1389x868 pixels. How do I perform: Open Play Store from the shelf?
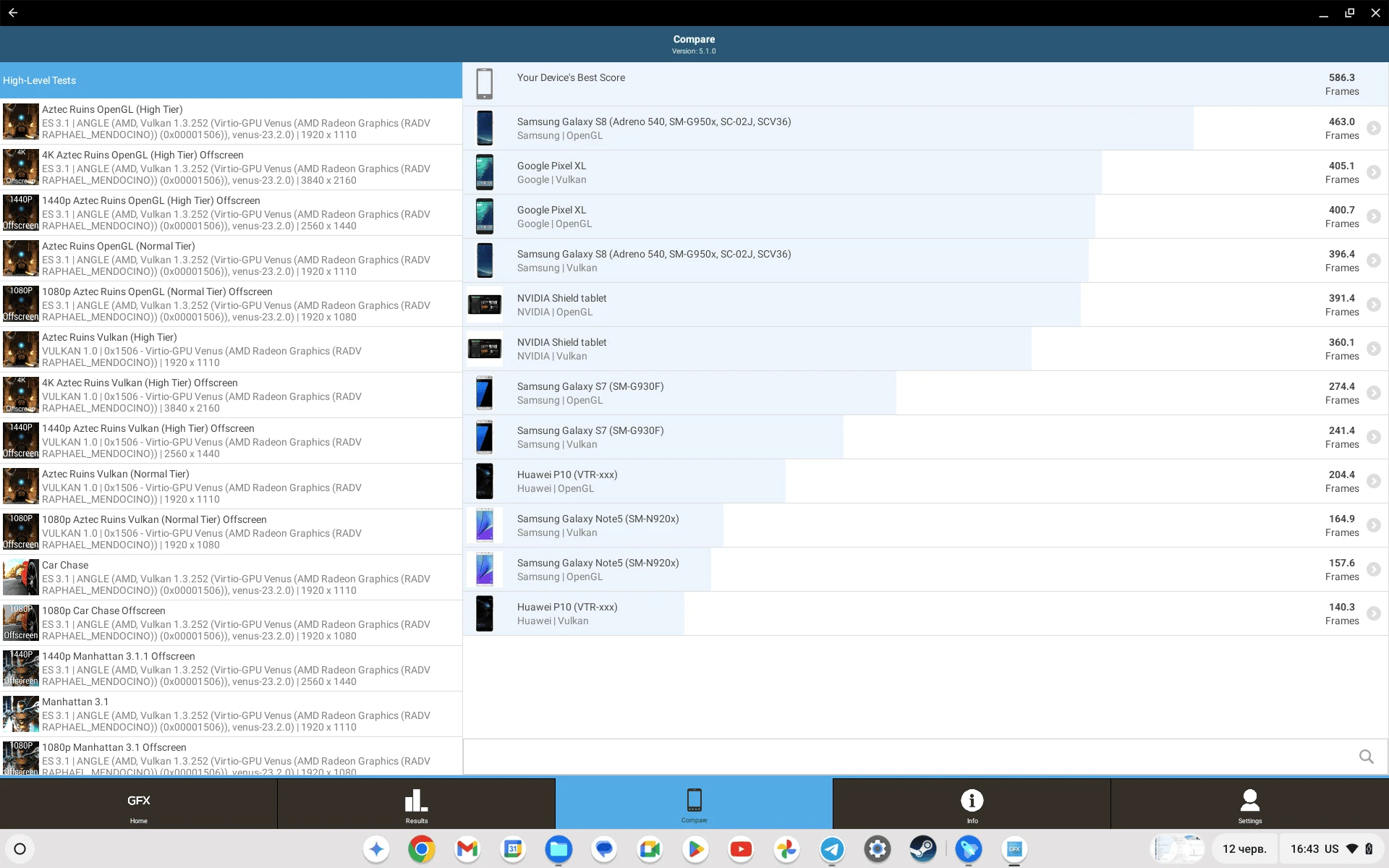pyautogui.click(x=695, y=848)
